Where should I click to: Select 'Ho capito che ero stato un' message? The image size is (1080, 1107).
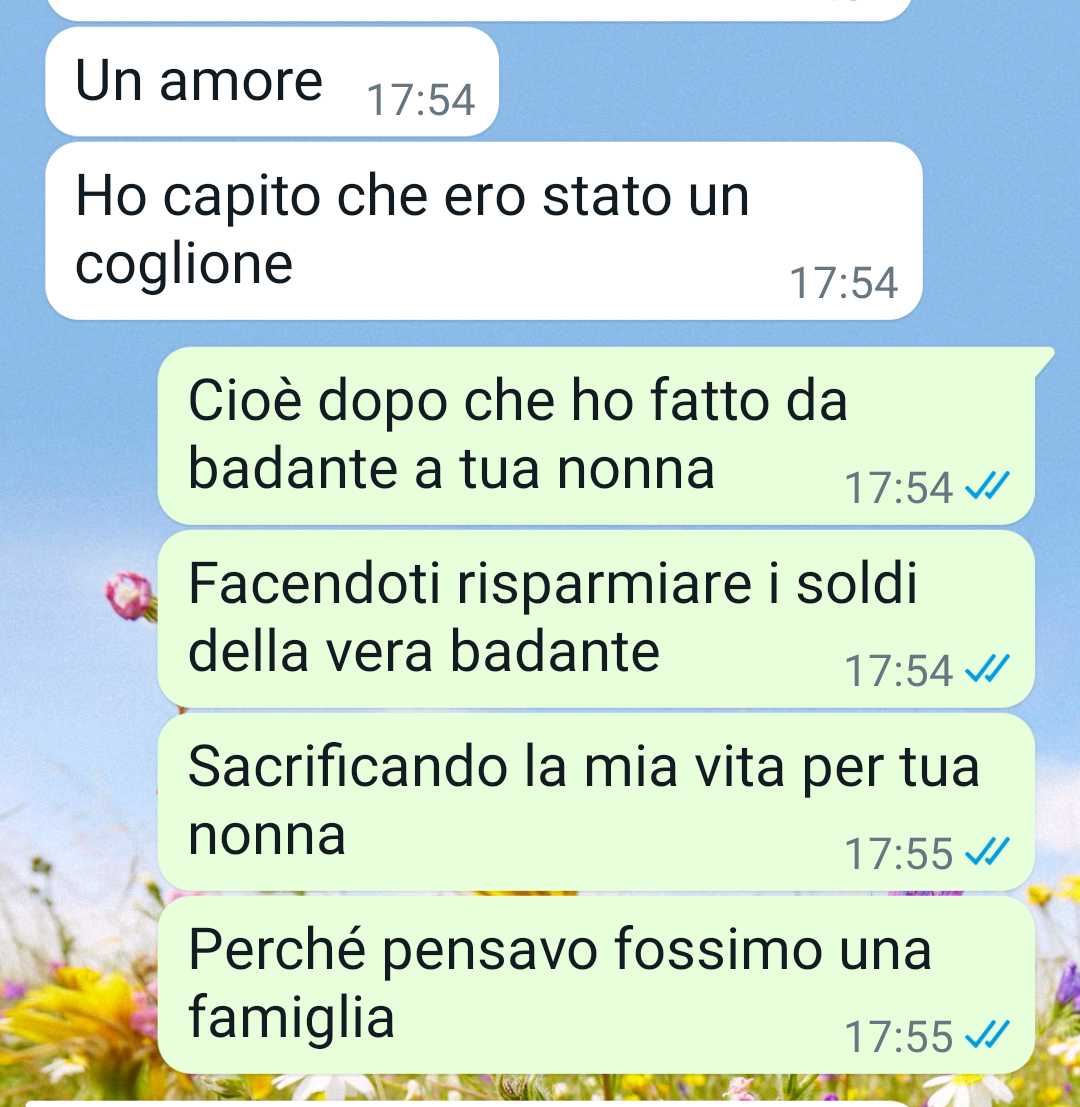[484, 231]
